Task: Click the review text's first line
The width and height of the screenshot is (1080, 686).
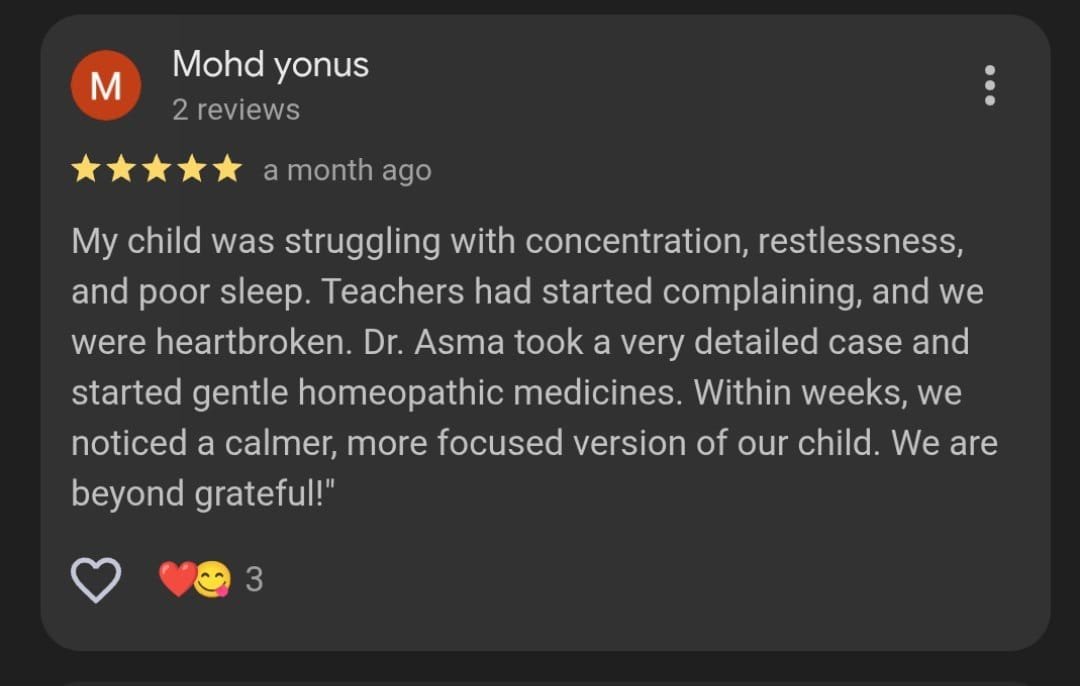Action: pyautogui.click(x=516, y=241)
